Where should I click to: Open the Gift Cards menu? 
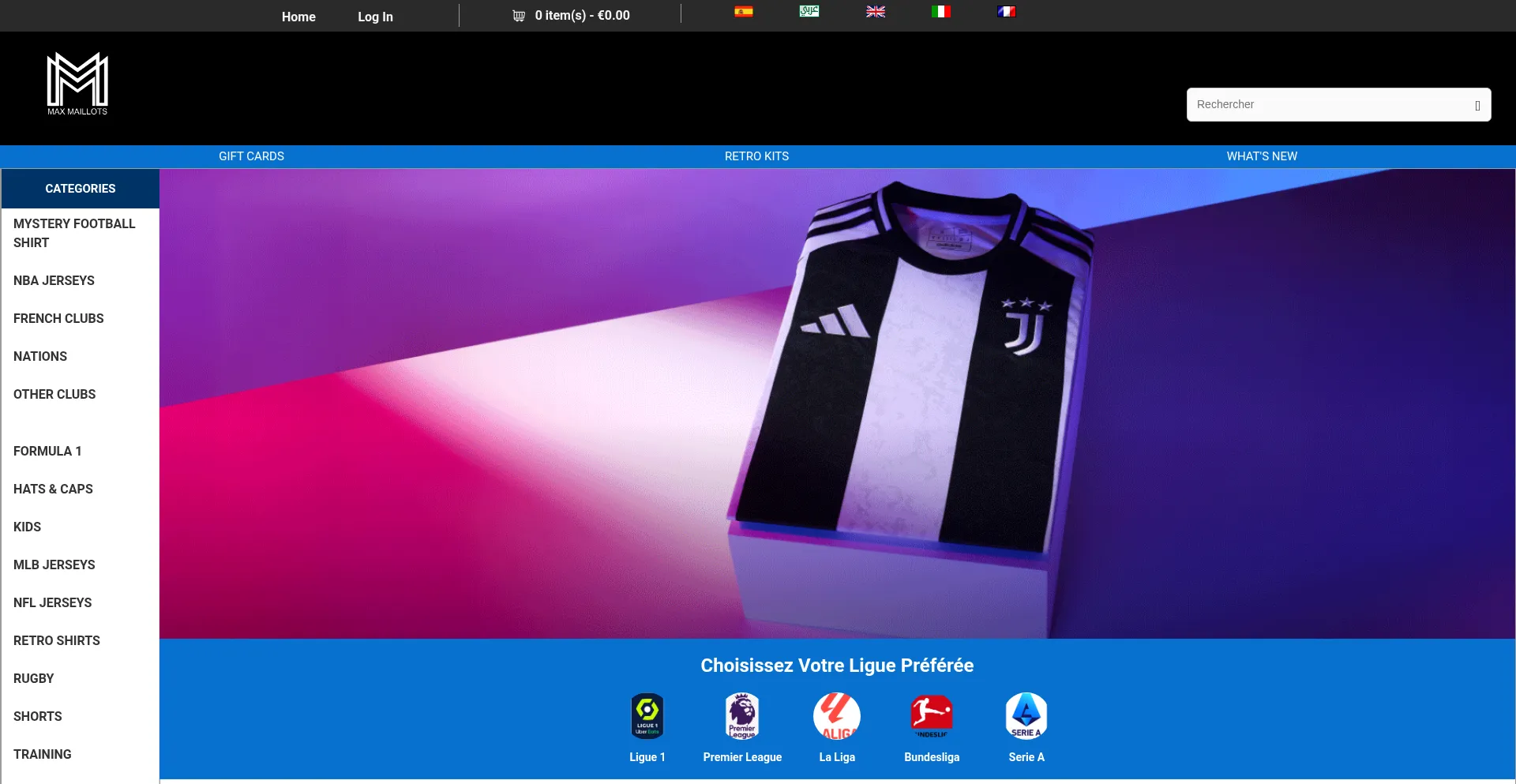coord(251,156)
